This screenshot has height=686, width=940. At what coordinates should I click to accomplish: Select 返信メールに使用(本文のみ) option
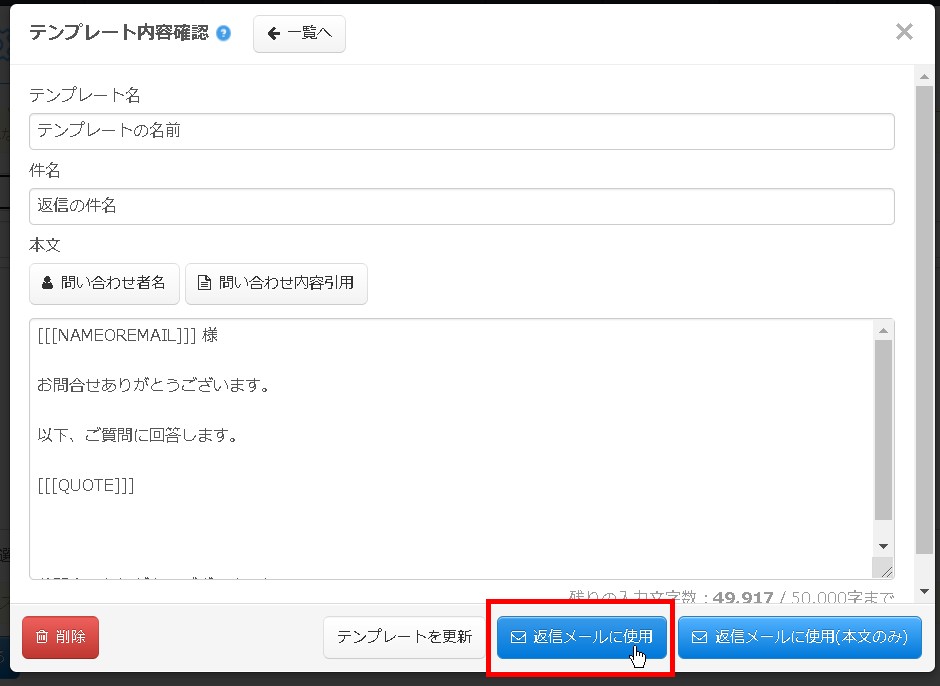[800, 637]
